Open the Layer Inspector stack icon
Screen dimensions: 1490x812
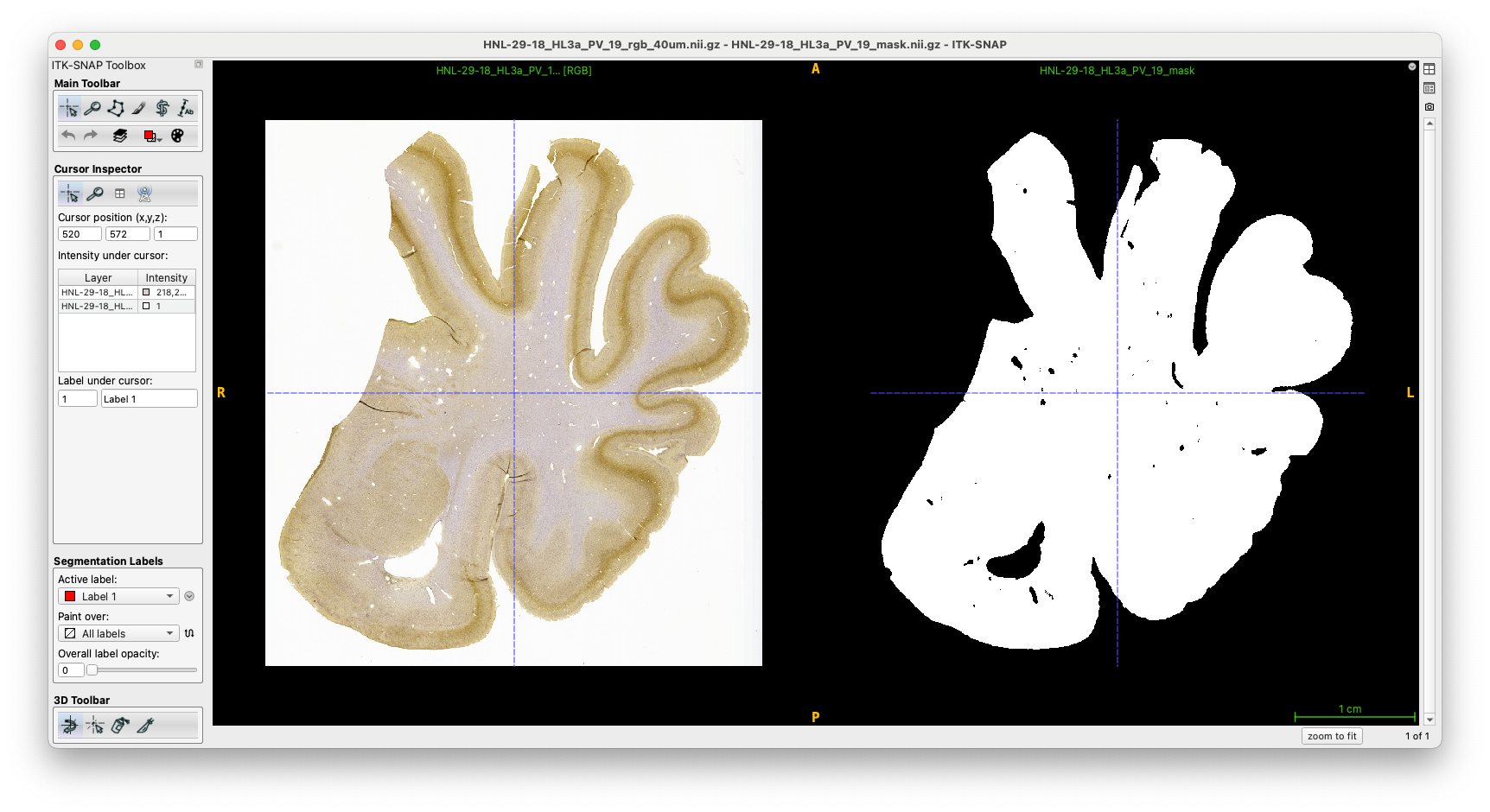tap(120, 136)
